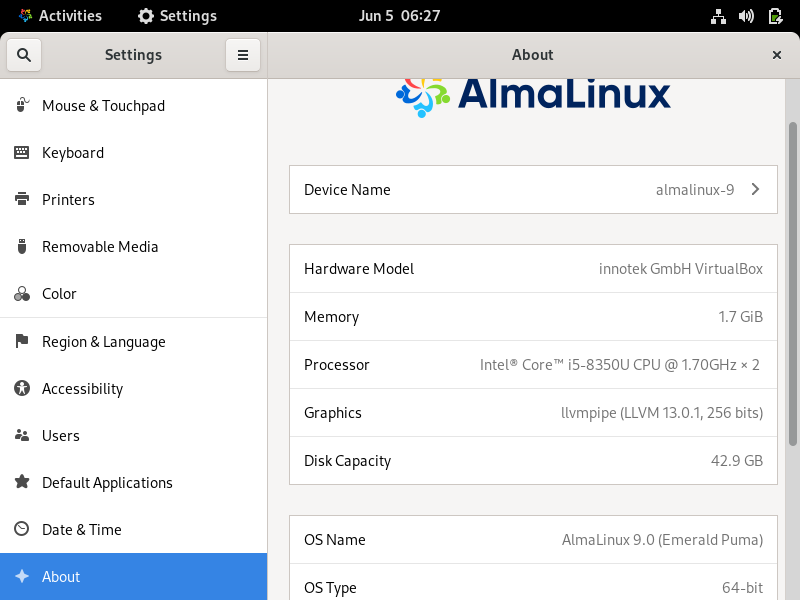Open the hamburger menu in Settings header
The image size is (800, 600).
tap(243, 55)
